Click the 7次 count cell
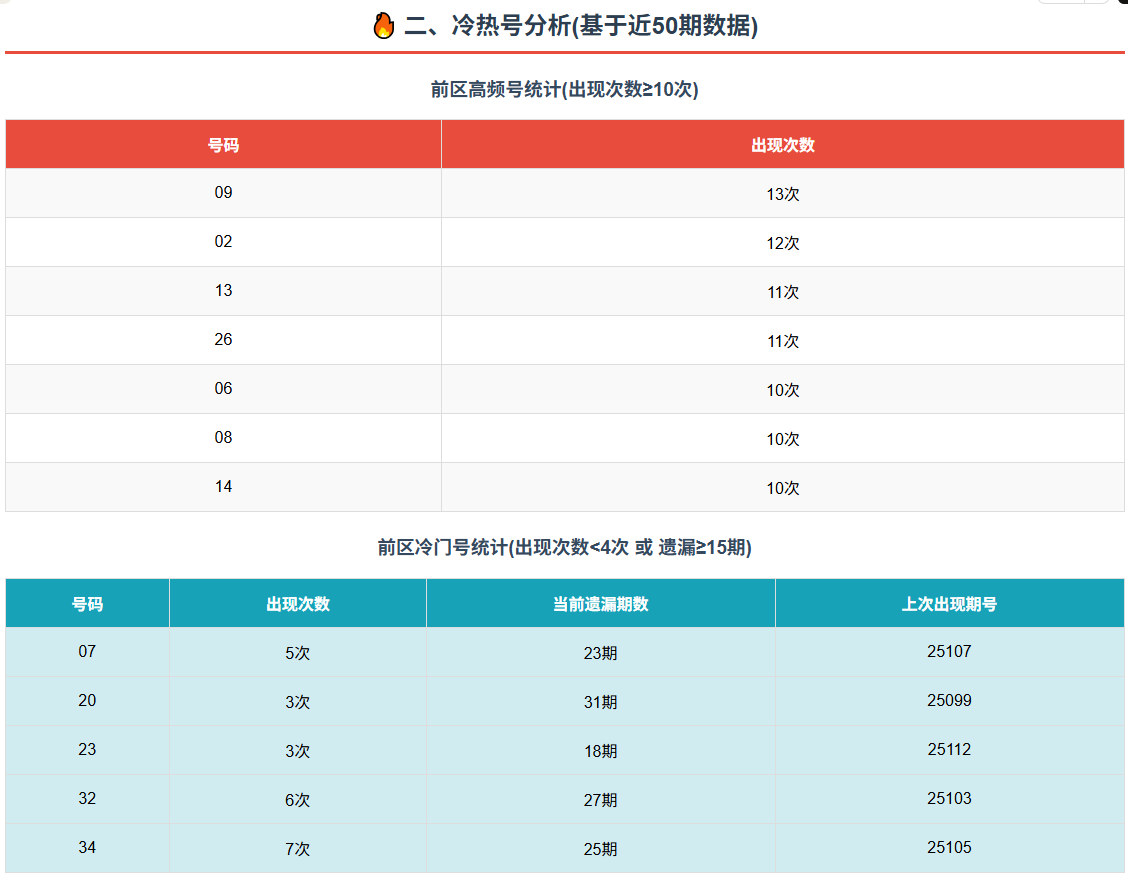 pos(297,849)
